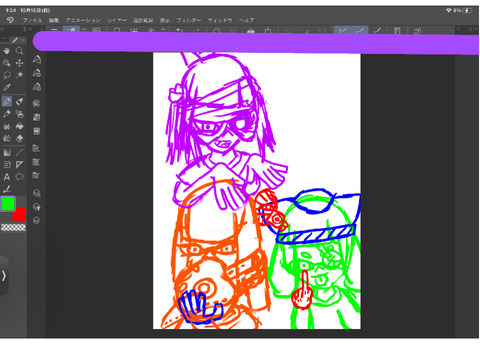Screen dimensions: 480x360
Task: Select the Hand move-canvas tool
Action: [x=7, y=51]
